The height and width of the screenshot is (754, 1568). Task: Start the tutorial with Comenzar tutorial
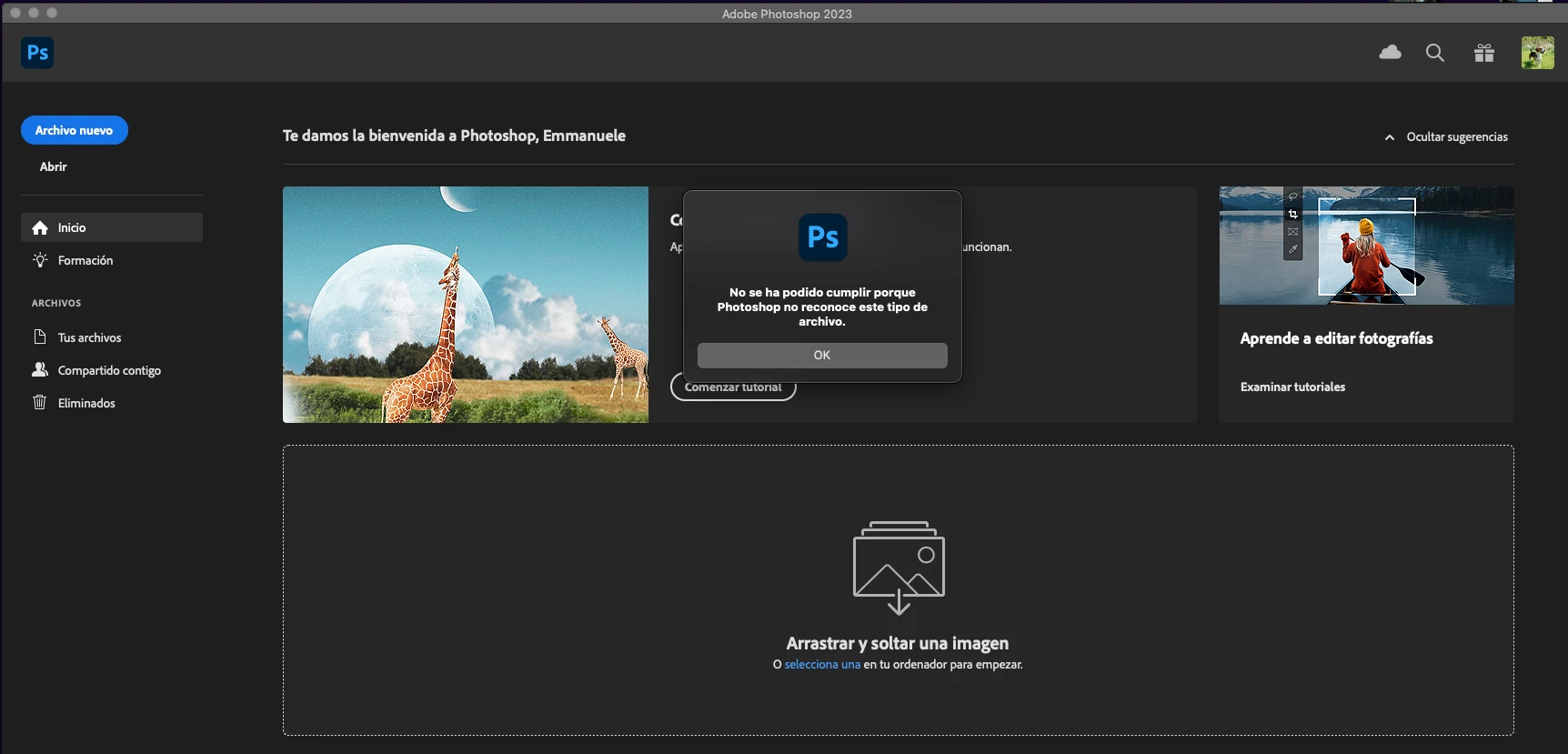(x=733, y=387)
